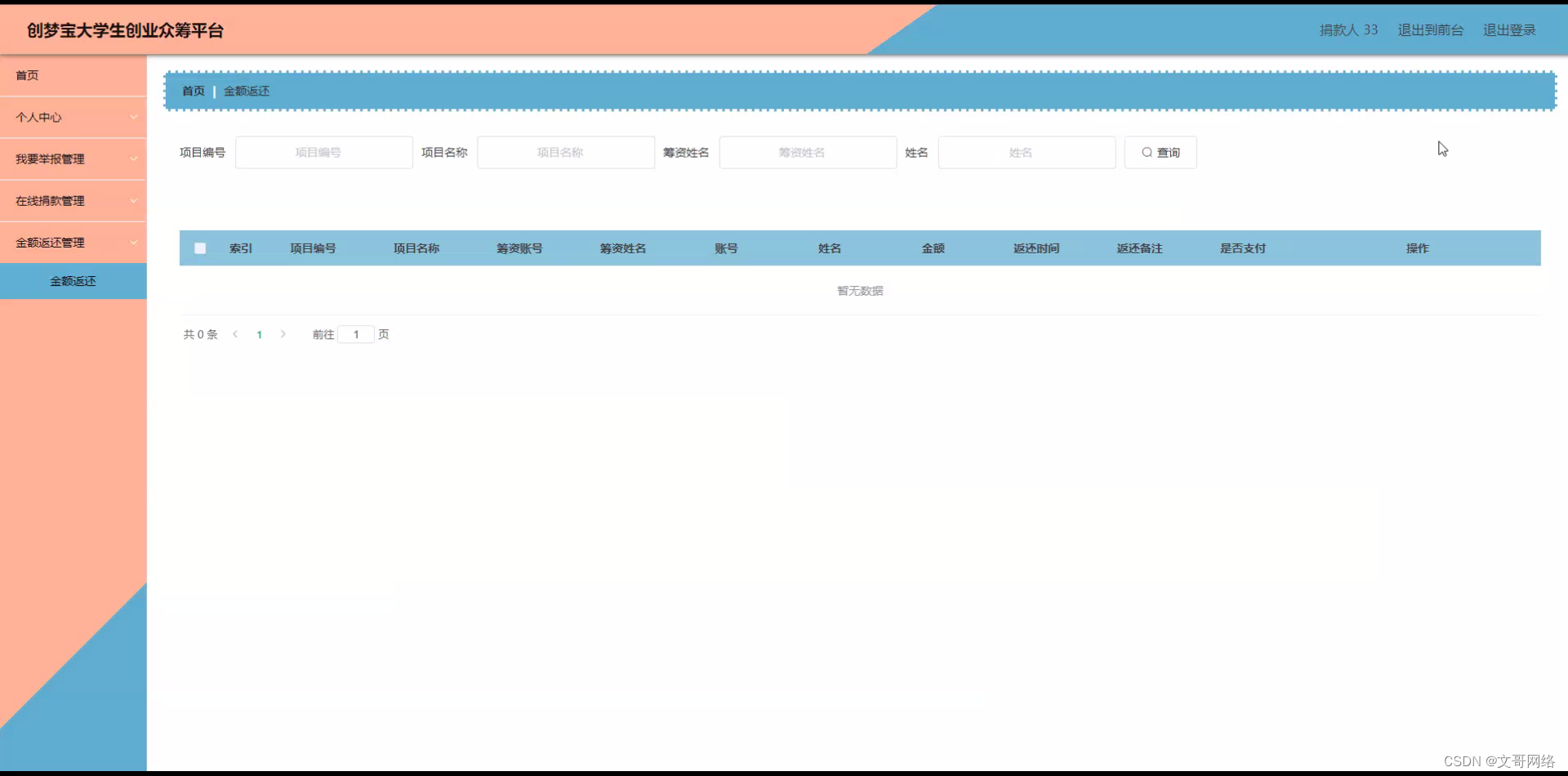This screenshot has height=776, width=1568.
Task: Click the 返还备注 column header
Action: coord(1139,248)
